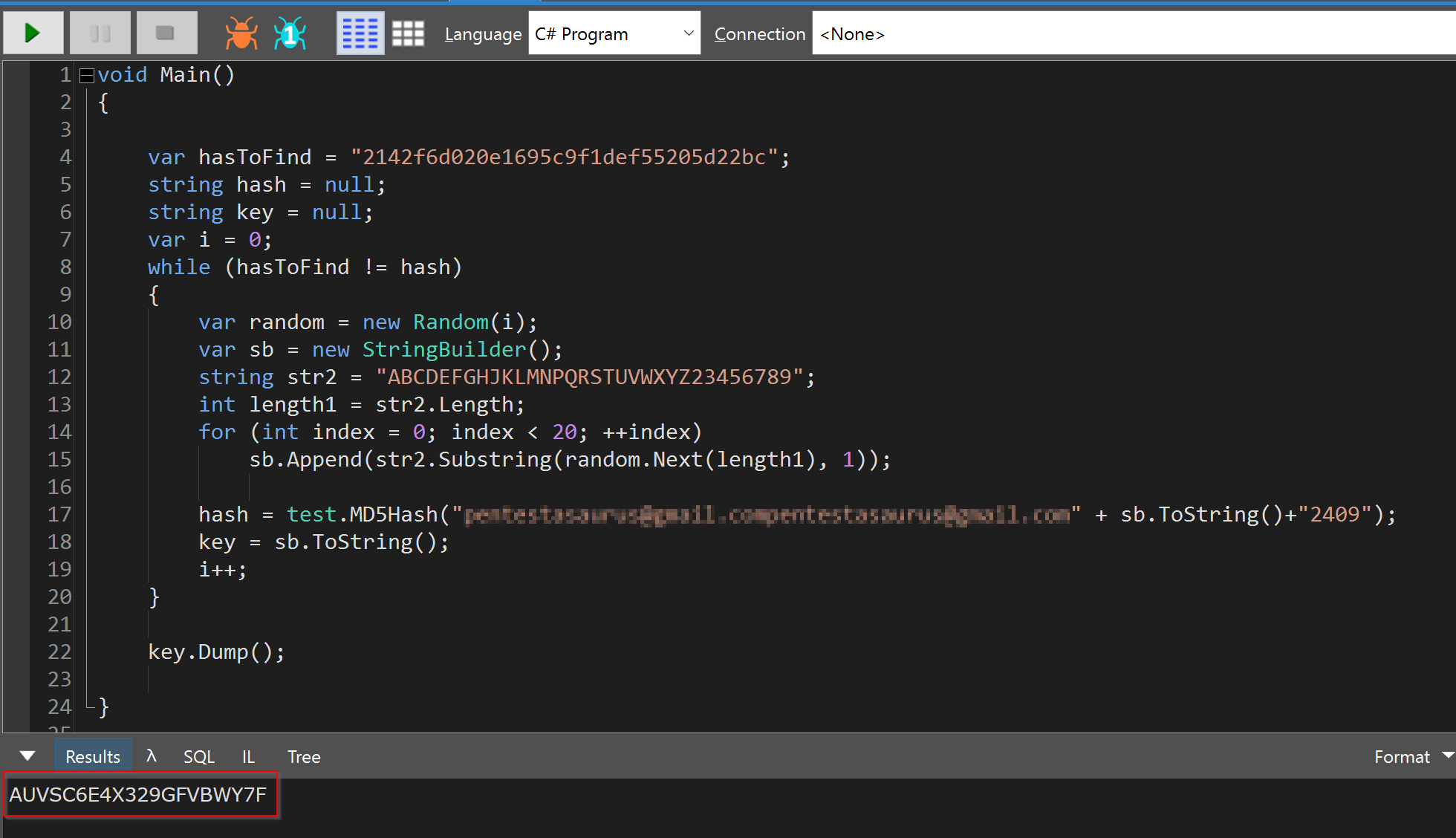Viewport: 1456px width, 838px height.
Task: Open the Language dropdown showing C# Program
Action: (614, 33)
